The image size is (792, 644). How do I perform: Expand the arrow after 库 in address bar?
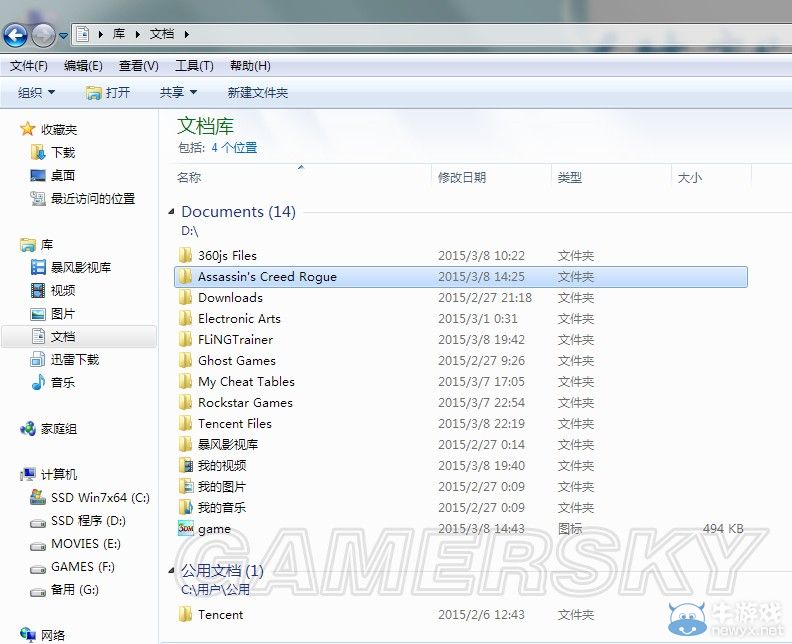[137, 34]
